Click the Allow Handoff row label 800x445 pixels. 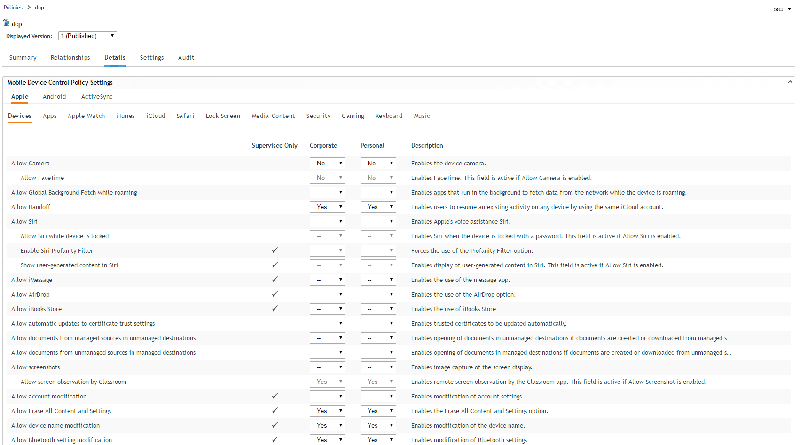(31, 207)
